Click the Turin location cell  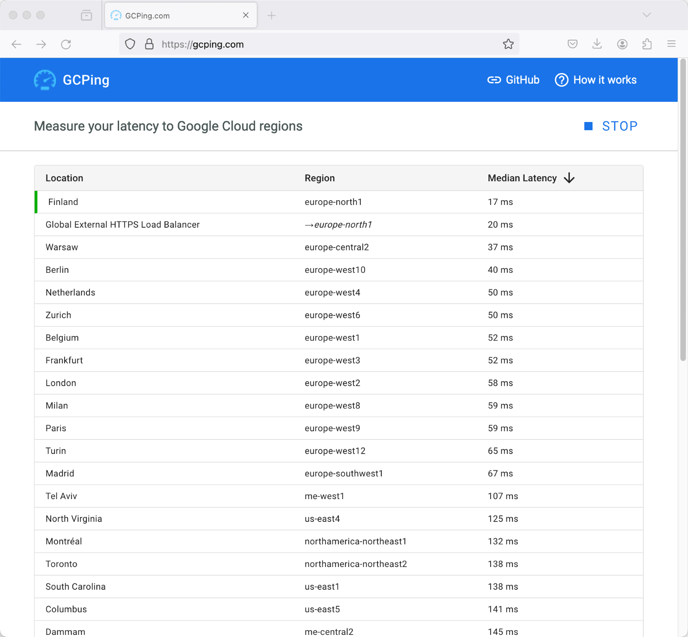56,451
